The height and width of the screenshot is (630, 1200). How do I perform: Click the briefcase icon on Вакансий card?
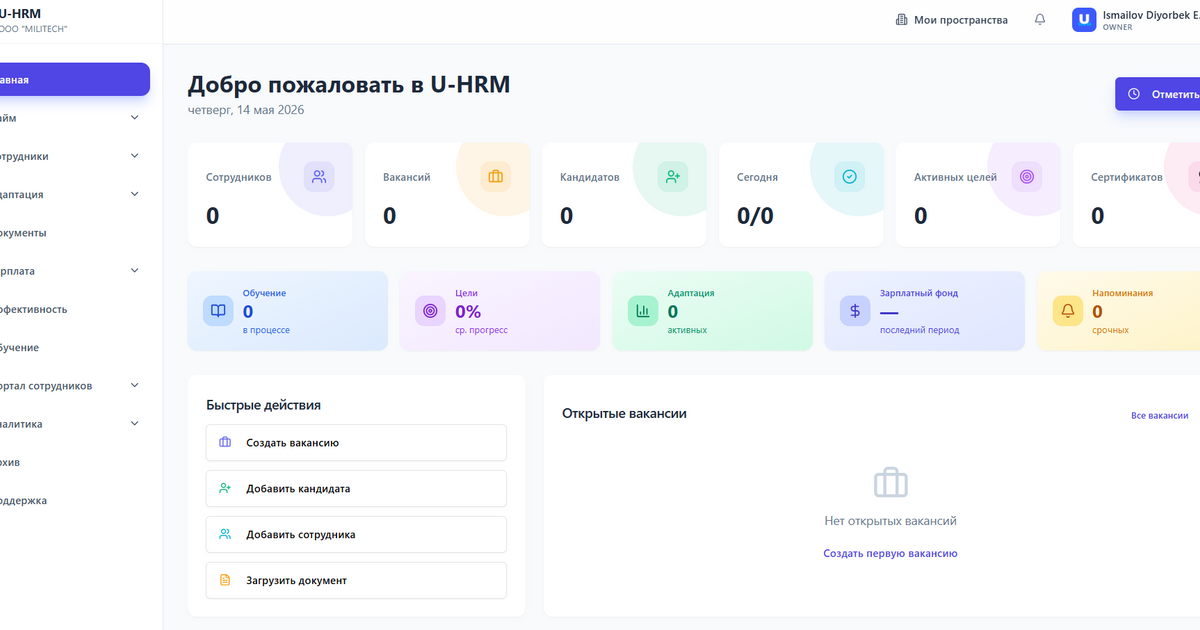pos(496,177)
